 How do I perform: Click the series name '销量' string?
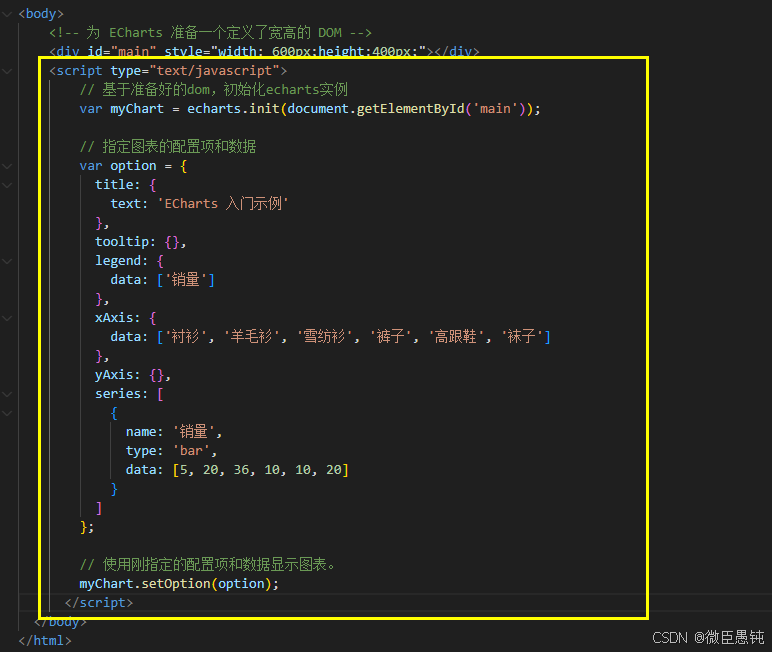193,432
